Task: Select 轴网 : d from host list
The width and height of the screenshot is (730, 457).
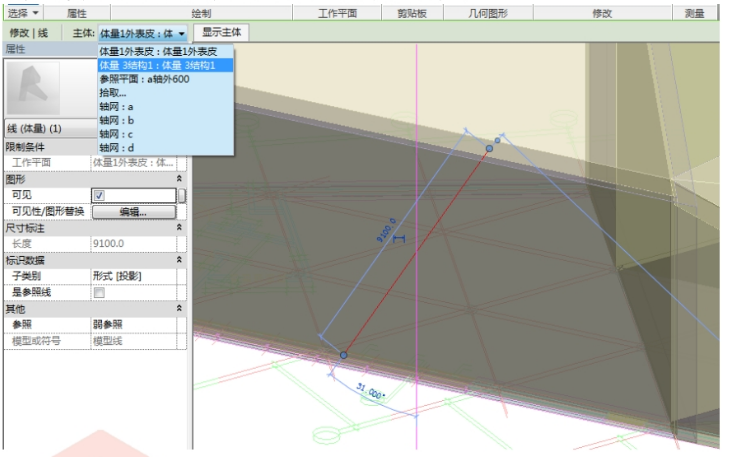Action: point(165,148)
